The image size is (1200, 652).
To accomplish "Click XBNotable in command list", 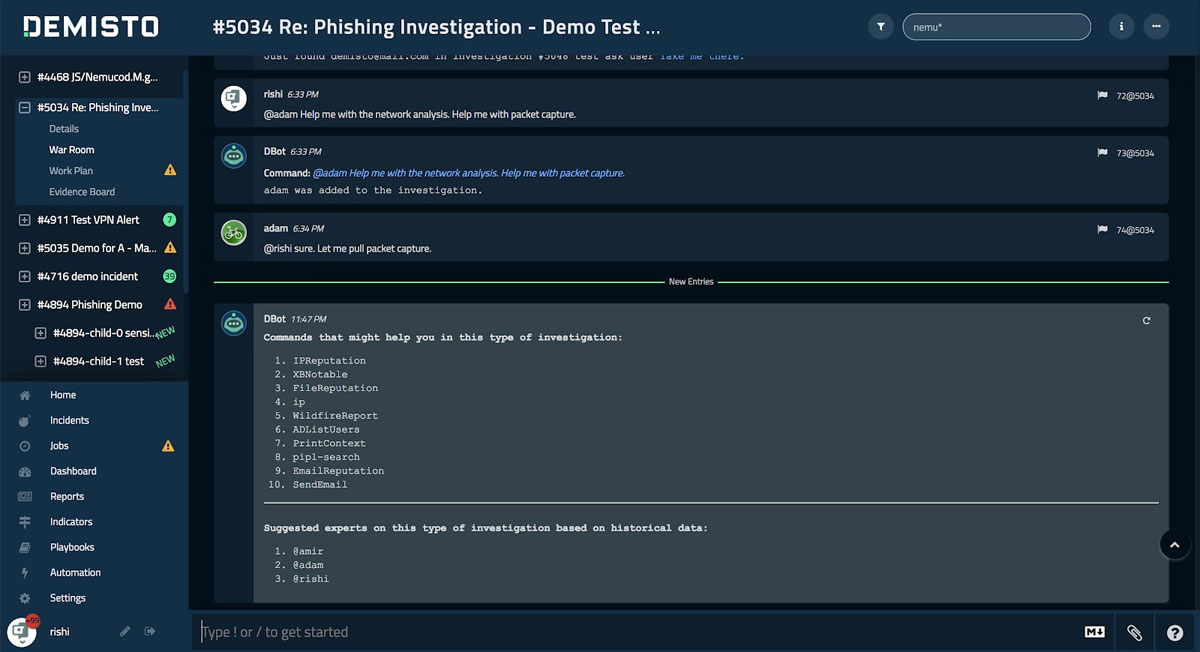I will coord(320,374).
